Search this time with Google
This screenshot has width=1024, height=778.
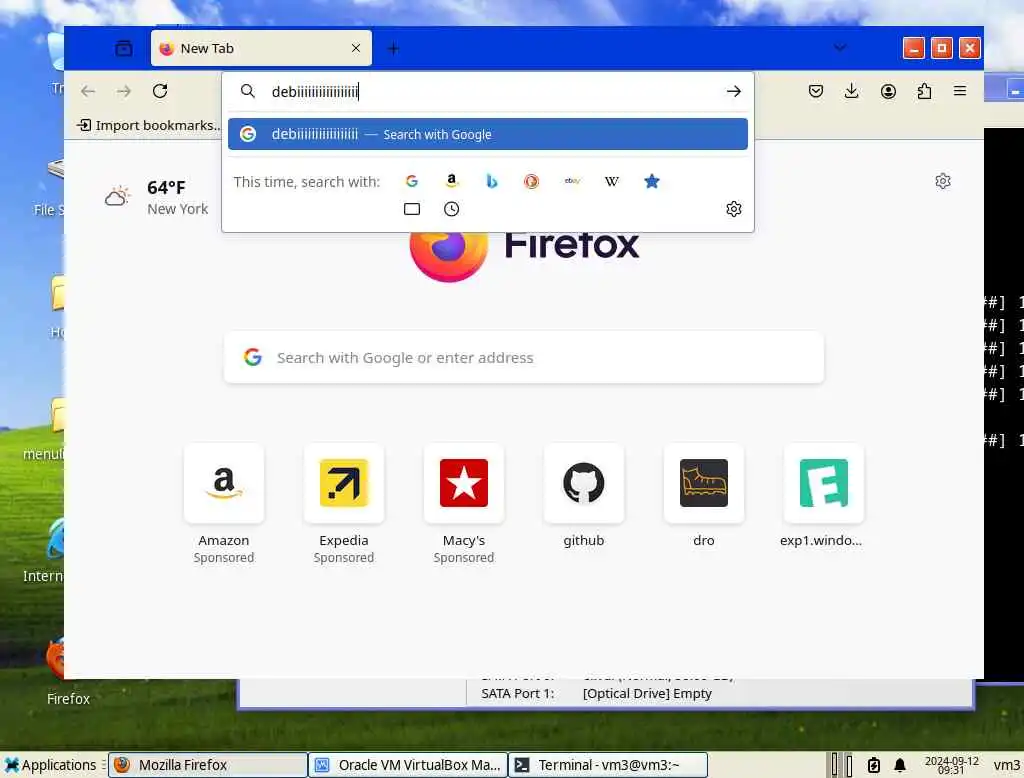coord(411,181)
